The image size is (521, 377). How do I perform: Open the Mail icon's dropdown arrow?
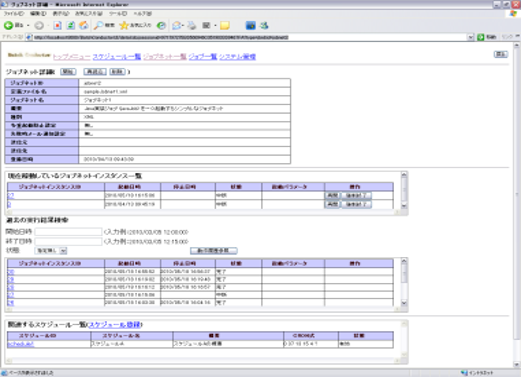pos(183,26)
